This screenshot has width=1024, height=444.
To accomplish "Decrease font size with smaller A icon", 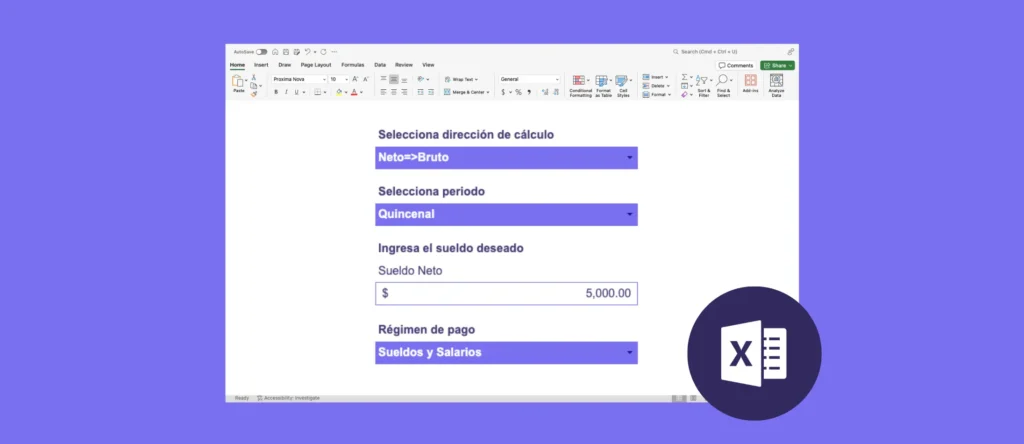I will pos(366,79).
